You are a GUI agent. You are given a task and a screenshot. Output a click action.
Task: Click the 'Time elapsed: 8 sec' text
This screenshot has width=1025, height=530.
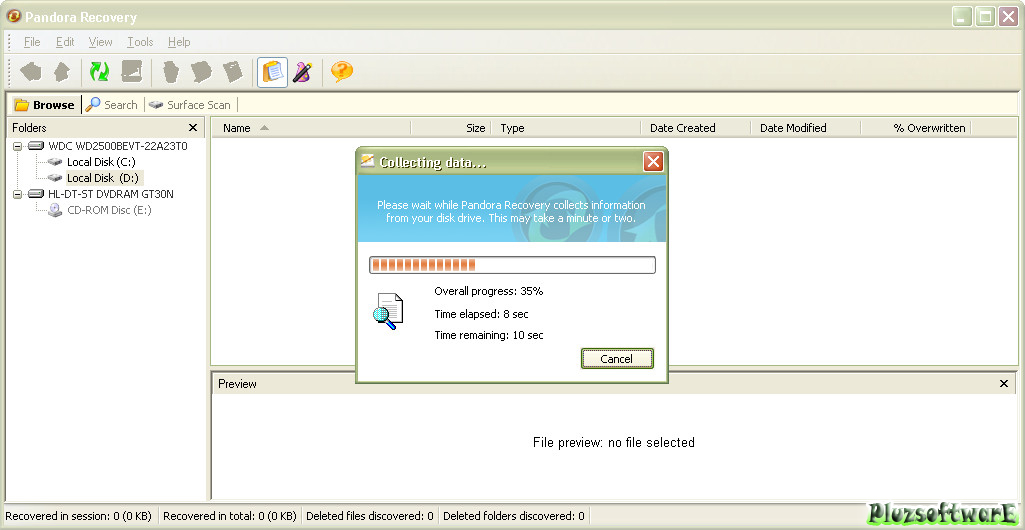coord(481,314)
